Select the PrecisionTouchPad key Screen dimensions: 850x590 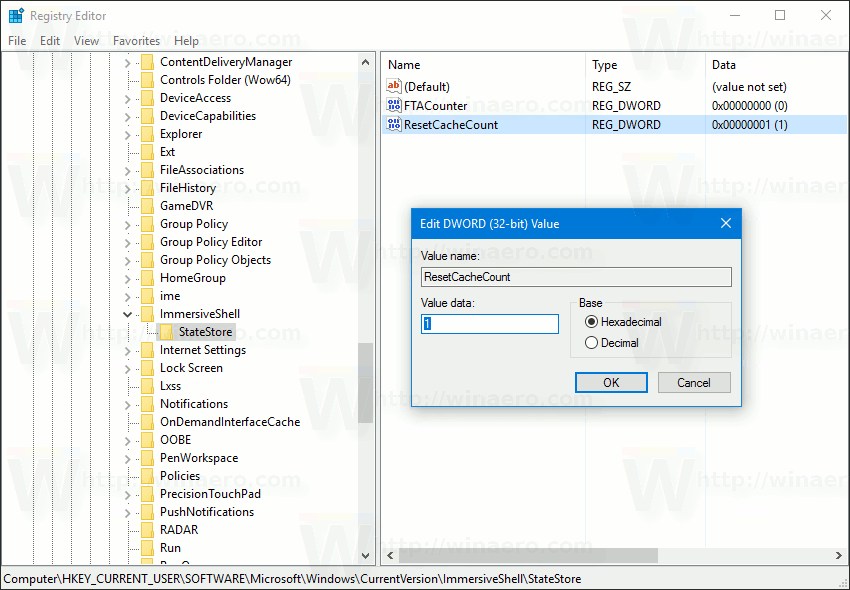210,494
